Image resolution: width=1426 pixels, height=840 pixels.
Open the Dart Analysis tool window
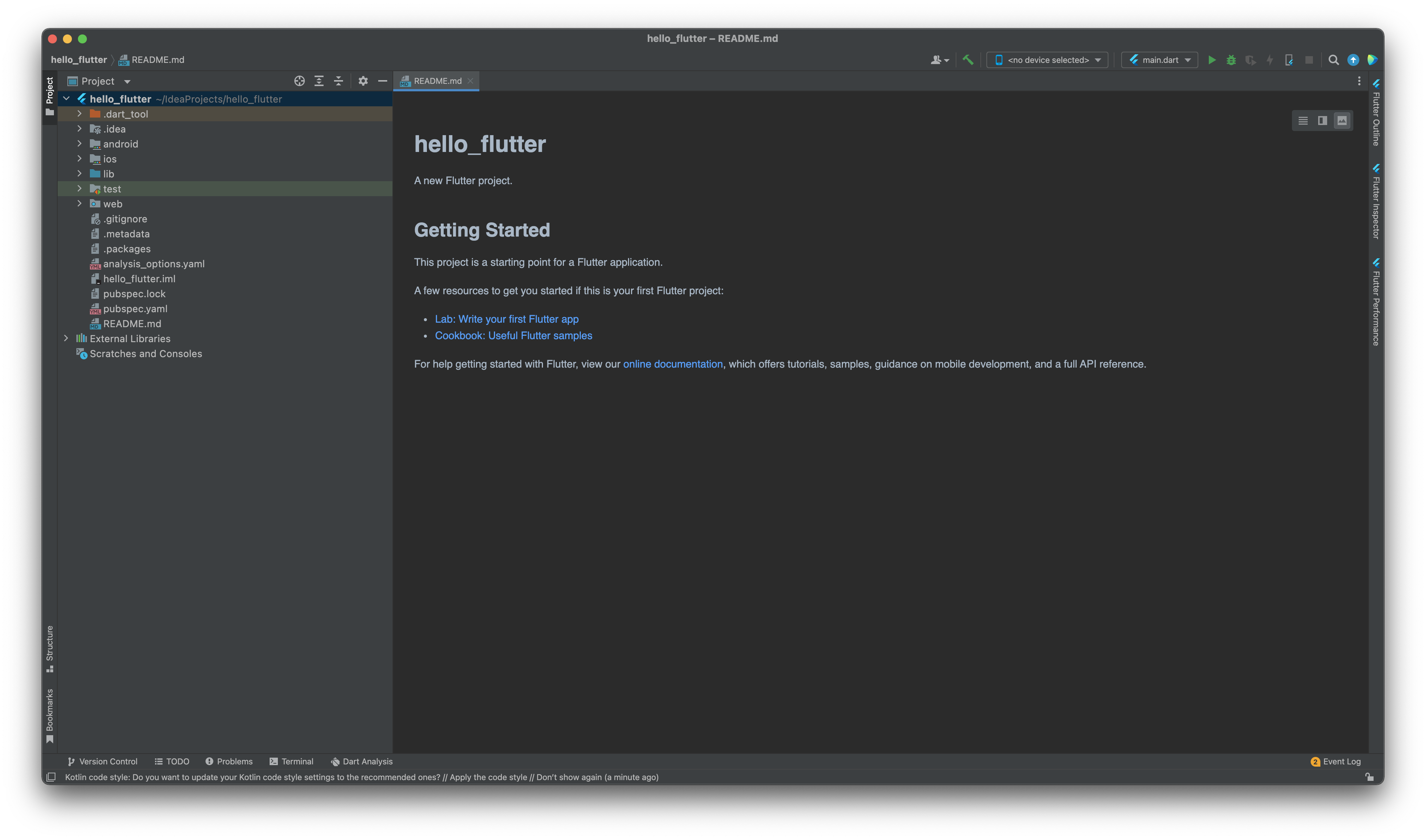pyautogui.click(x=362, y=761)
